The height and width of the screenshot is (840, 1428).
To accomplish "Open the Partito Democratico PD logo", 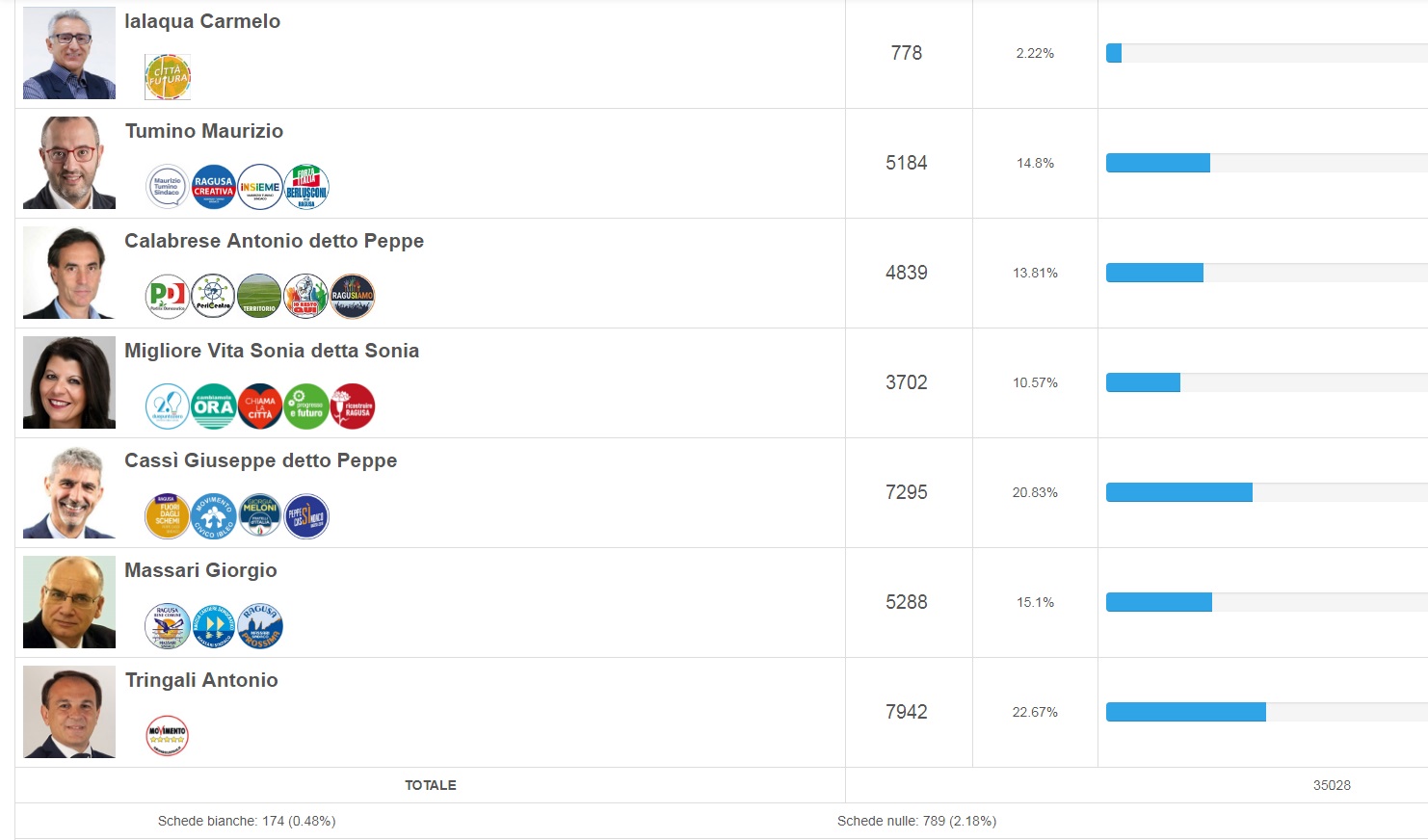I will point(168,297).
